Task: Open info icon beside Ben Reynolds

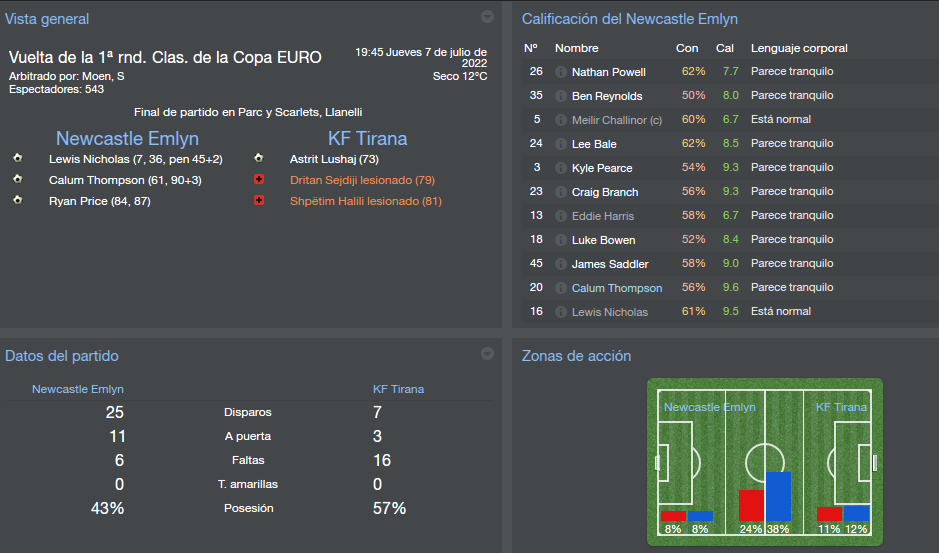Action: pos(561,96)
